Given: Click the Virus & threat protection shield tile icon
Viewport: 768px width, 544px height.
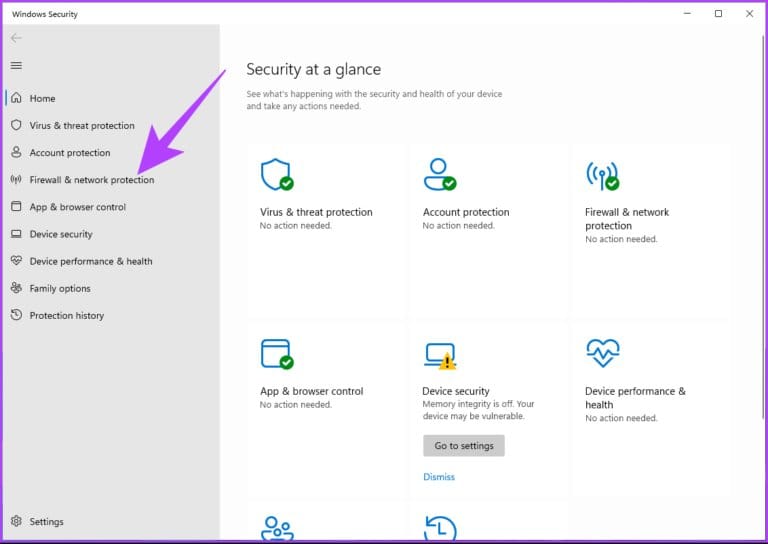Looking at the screenshot, I should 276,174.
